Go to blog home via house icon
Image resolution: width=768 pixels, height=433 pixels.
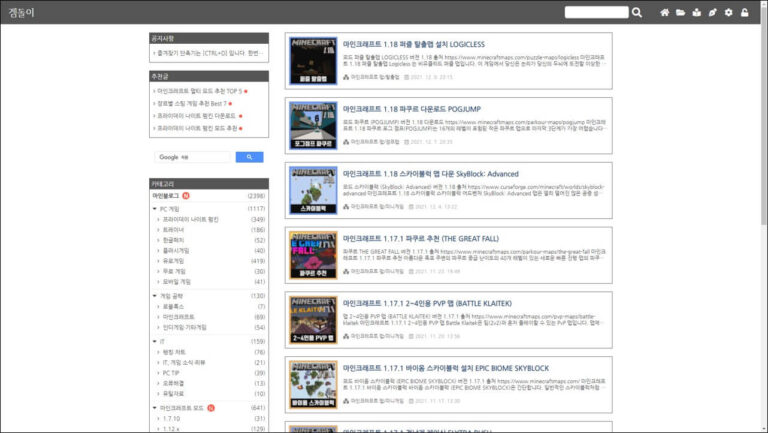(664, 12)
